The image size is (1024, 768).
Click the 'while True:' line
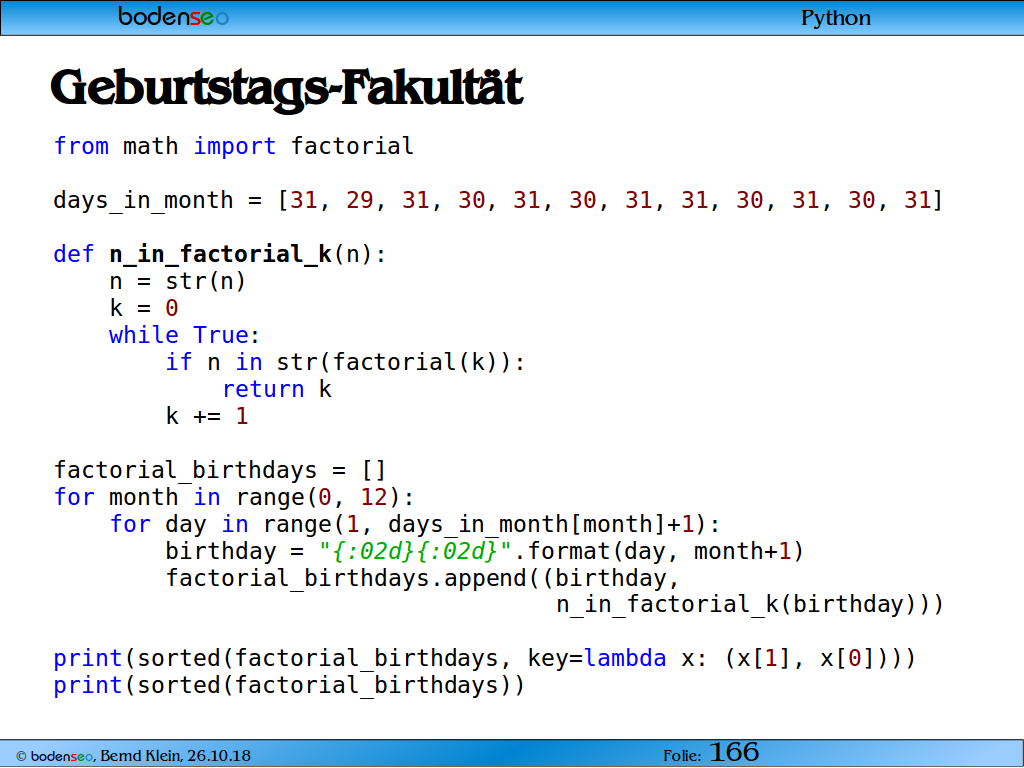click(x=184, y=335)
